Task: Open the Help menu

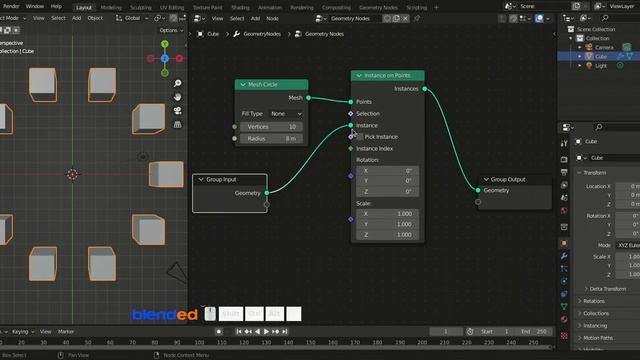Action: tap(56, 6)
